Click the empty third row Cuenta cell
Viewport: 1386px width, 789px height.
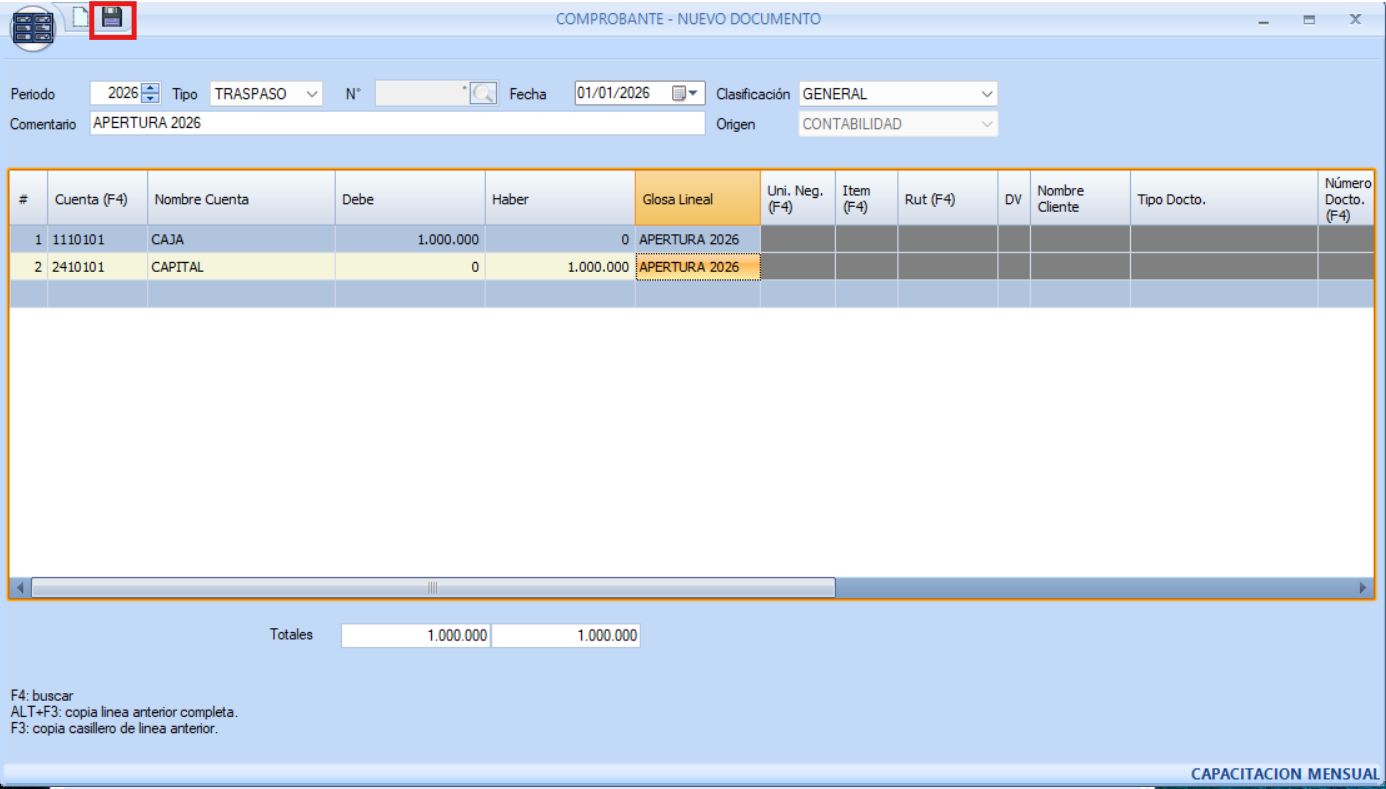97,294
